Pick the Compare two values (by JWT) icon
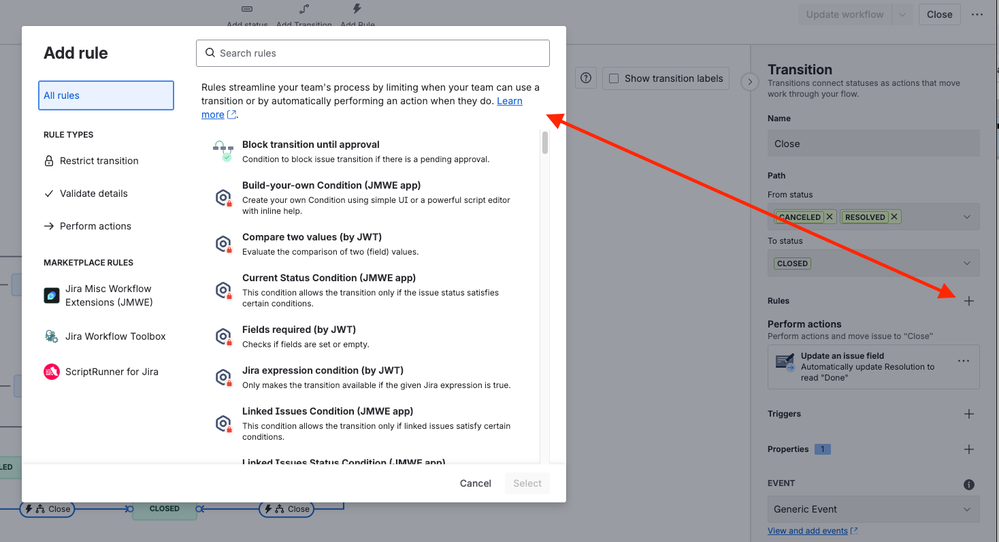Viewport: 999px width, 542px height. pyautogui.click(x=223, y=244)
